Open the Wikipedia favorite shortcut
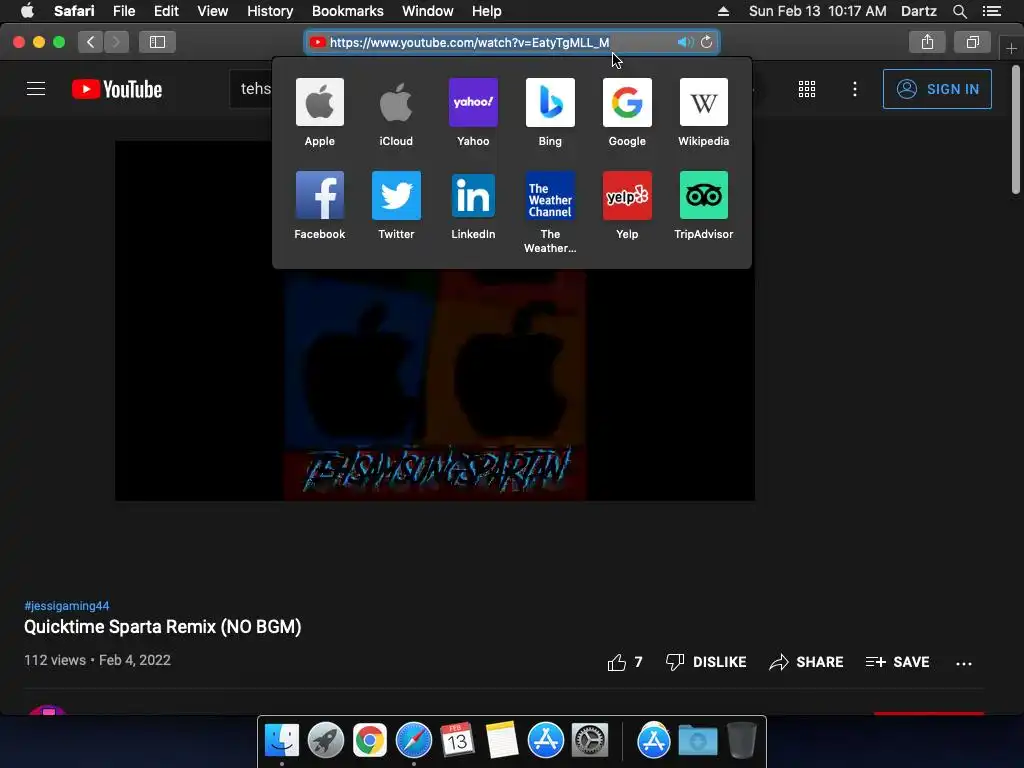Image resolution: width=1024 pixels, height=768 pixels. coord(703,112)
